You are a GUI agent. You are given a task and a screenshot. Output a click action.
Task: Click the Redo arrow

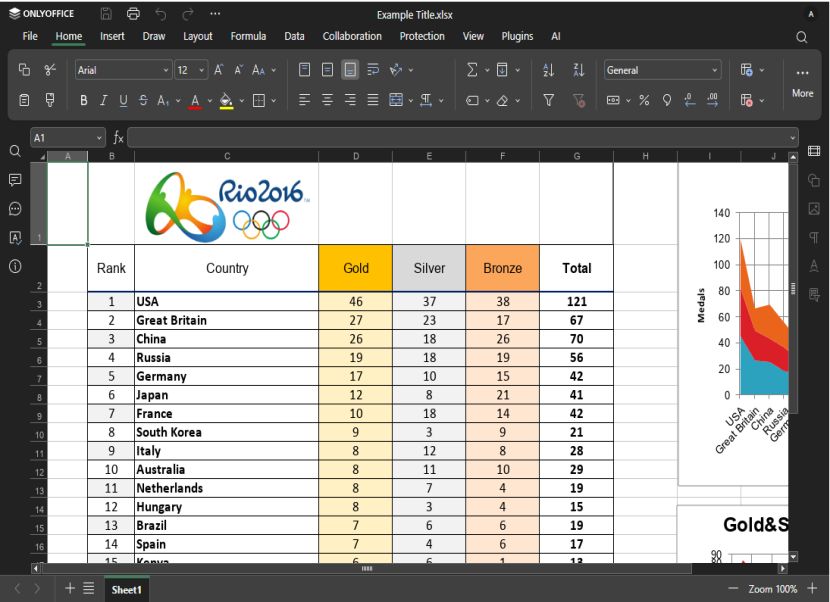(x=187, y=14)
